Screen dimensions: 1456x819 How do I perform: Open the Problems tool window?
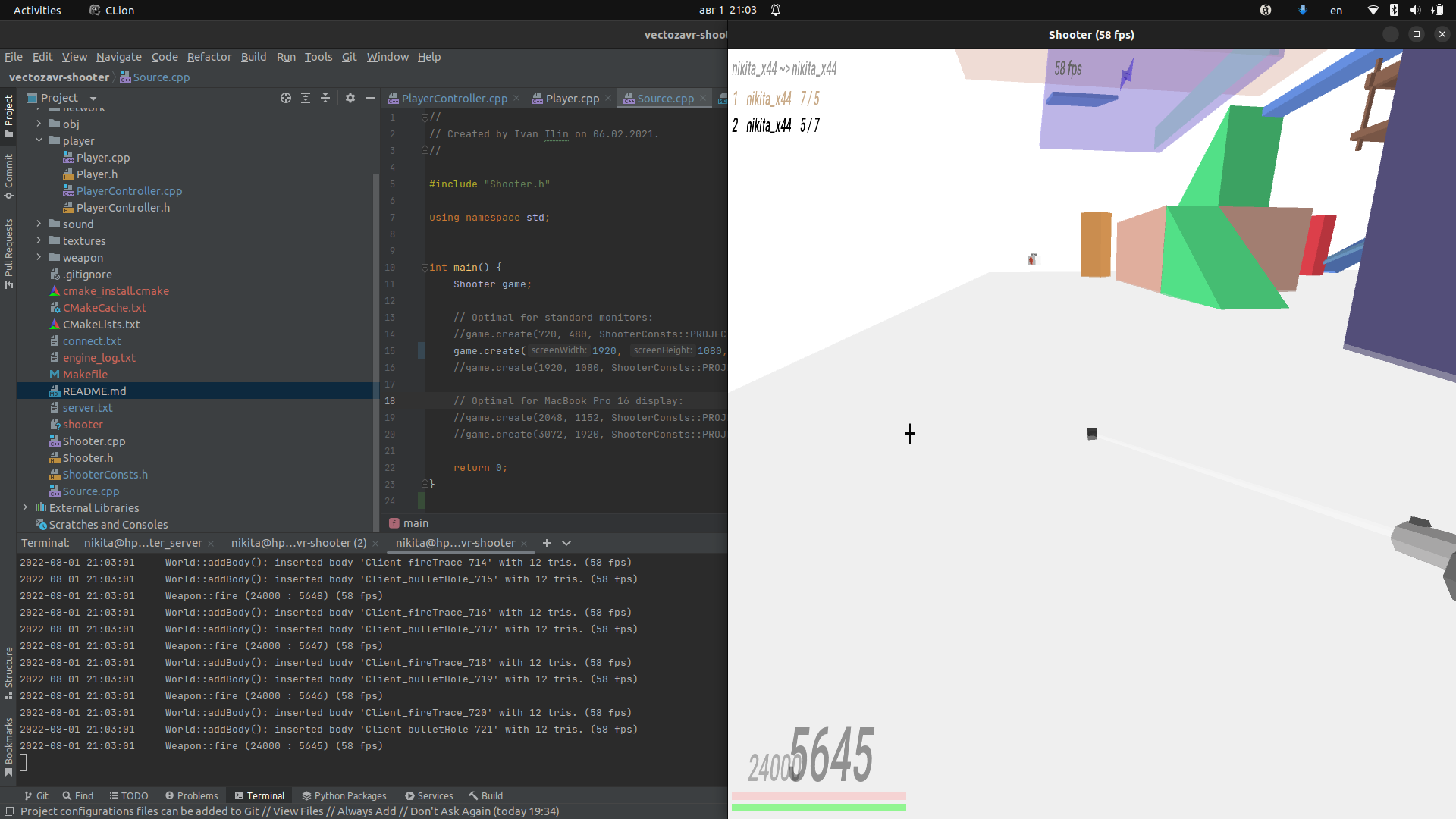point(191,795)
